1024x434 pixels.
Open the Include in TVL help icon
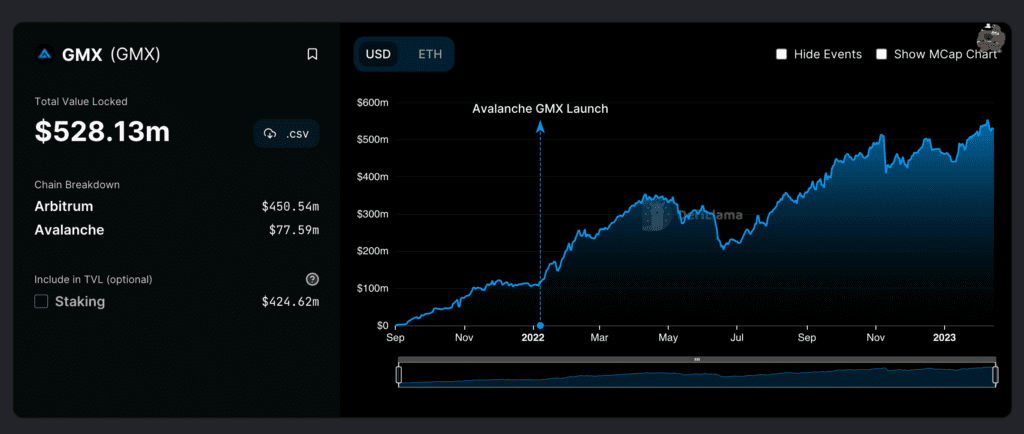click(312, 279)
